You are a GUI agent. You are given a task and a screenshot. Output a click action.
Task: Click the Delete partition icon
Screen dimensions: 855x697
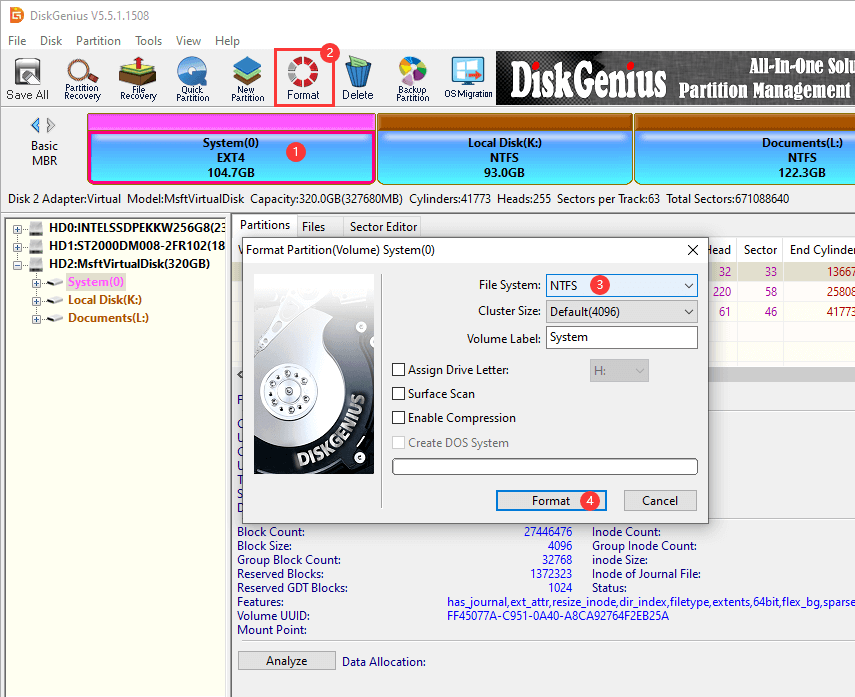(357, 78)
